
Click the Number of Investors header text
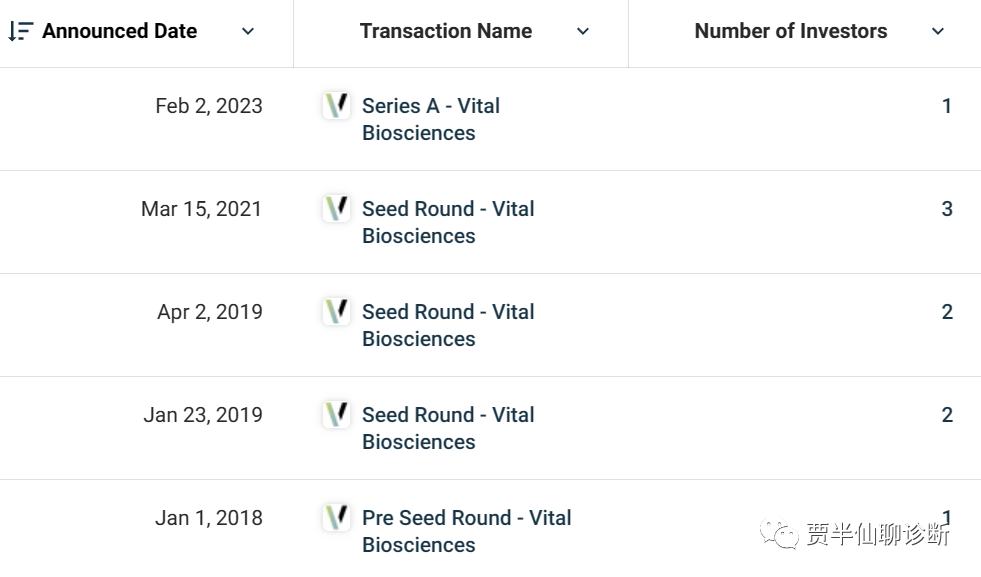(x=790, y=31)
